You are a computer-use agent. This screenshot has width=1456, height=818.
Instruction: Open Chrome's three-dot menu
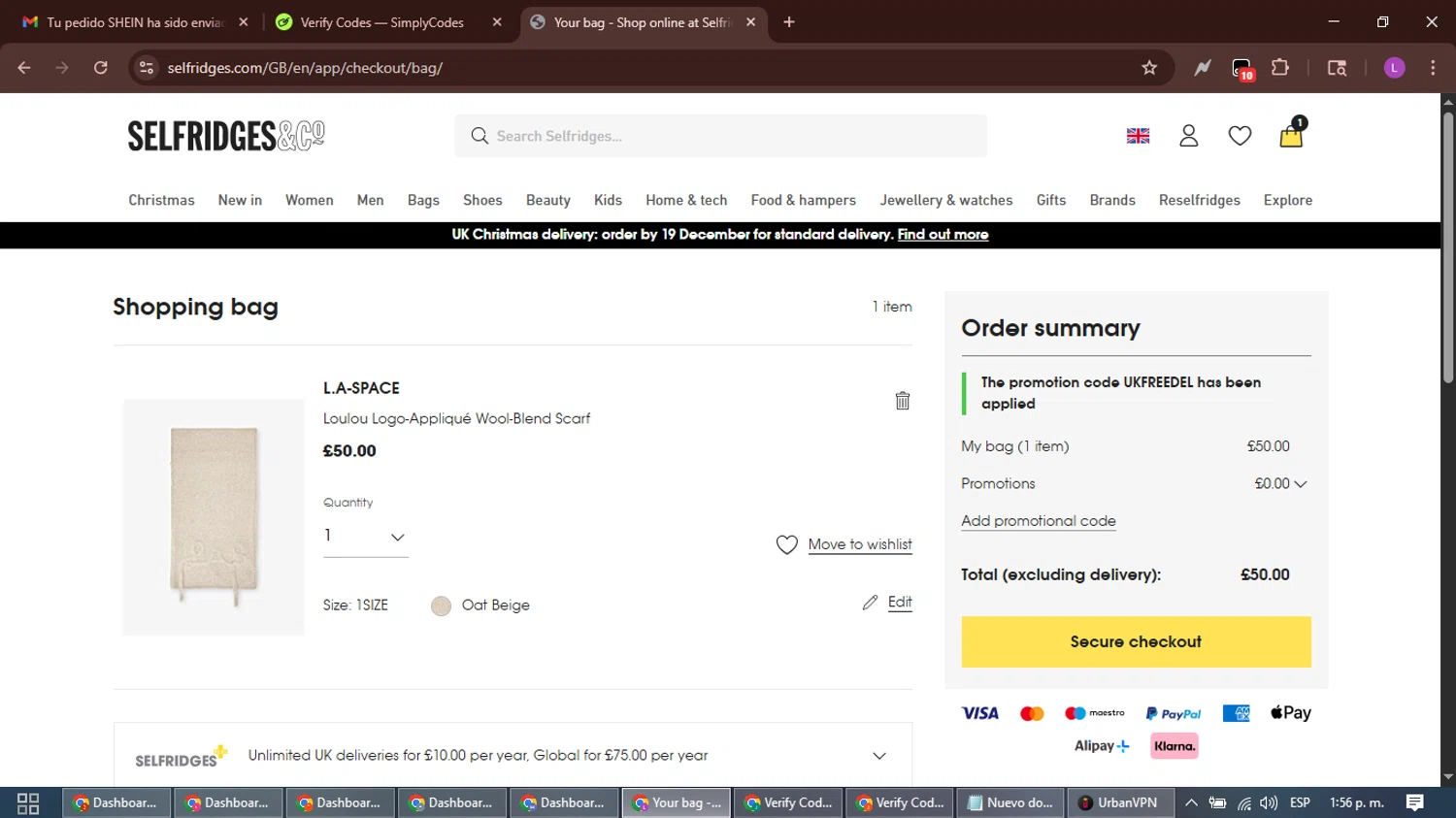coord(1433,68)
